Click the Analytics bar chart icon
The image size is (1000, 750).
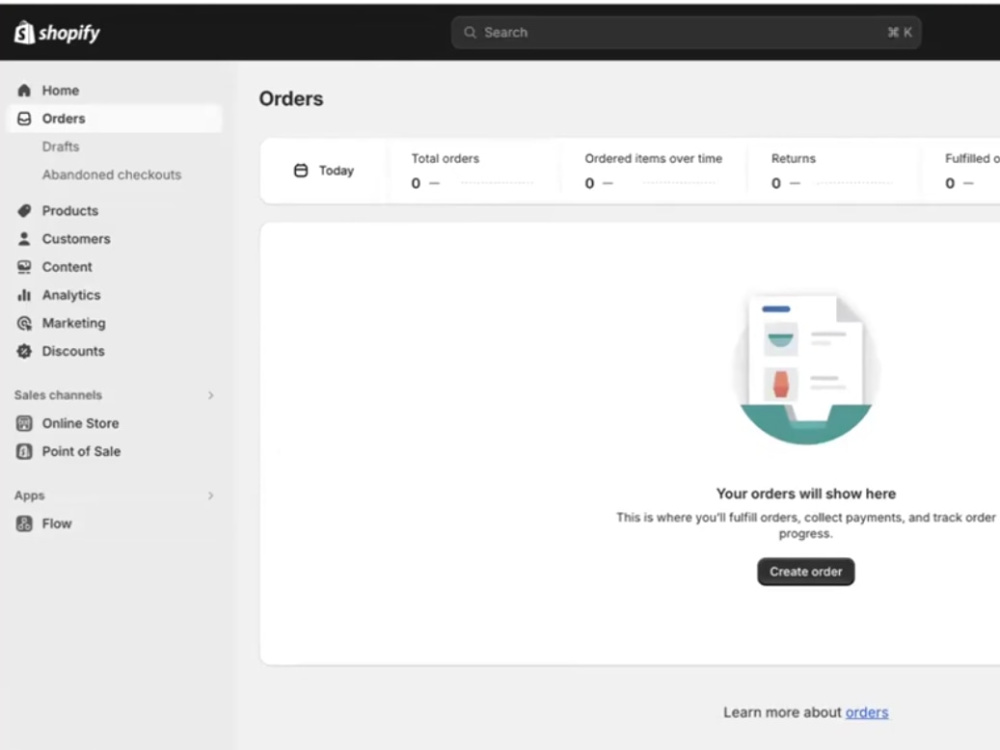(24, 295)
